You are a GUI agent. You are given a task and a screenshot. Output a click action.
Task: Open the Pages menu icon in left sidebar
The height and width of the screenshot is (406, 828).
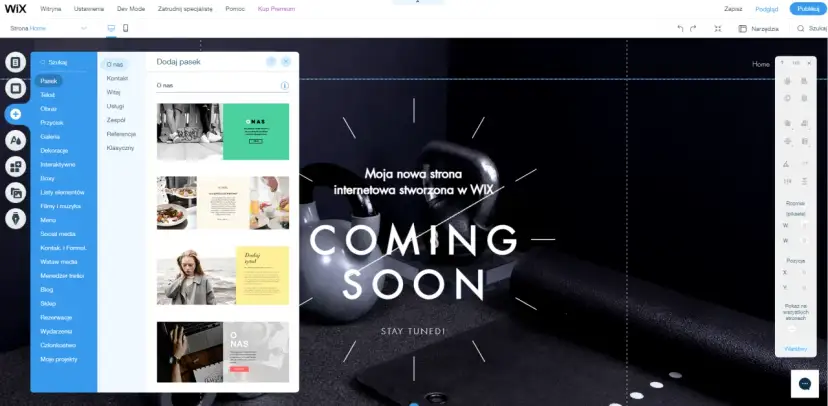point(15,62)
